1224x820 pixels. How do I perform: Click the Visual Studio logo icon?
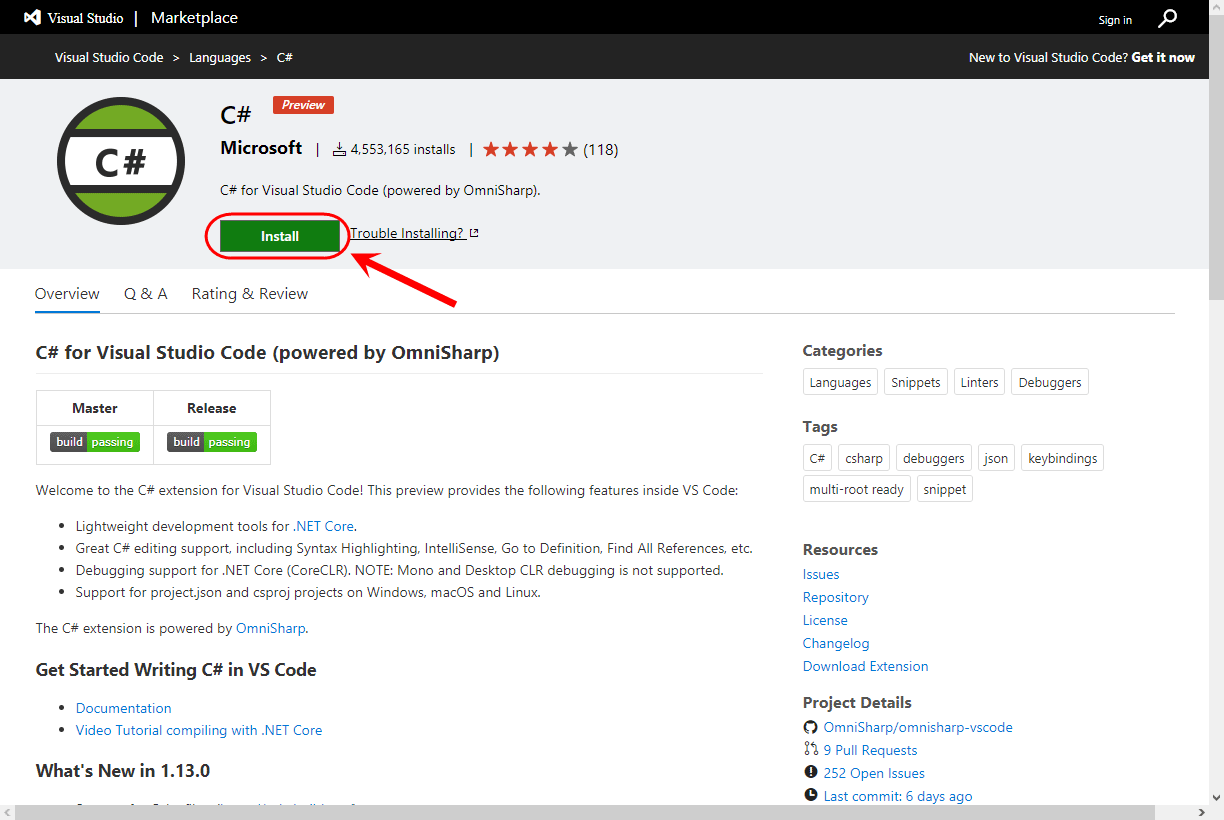coord(33,18)
